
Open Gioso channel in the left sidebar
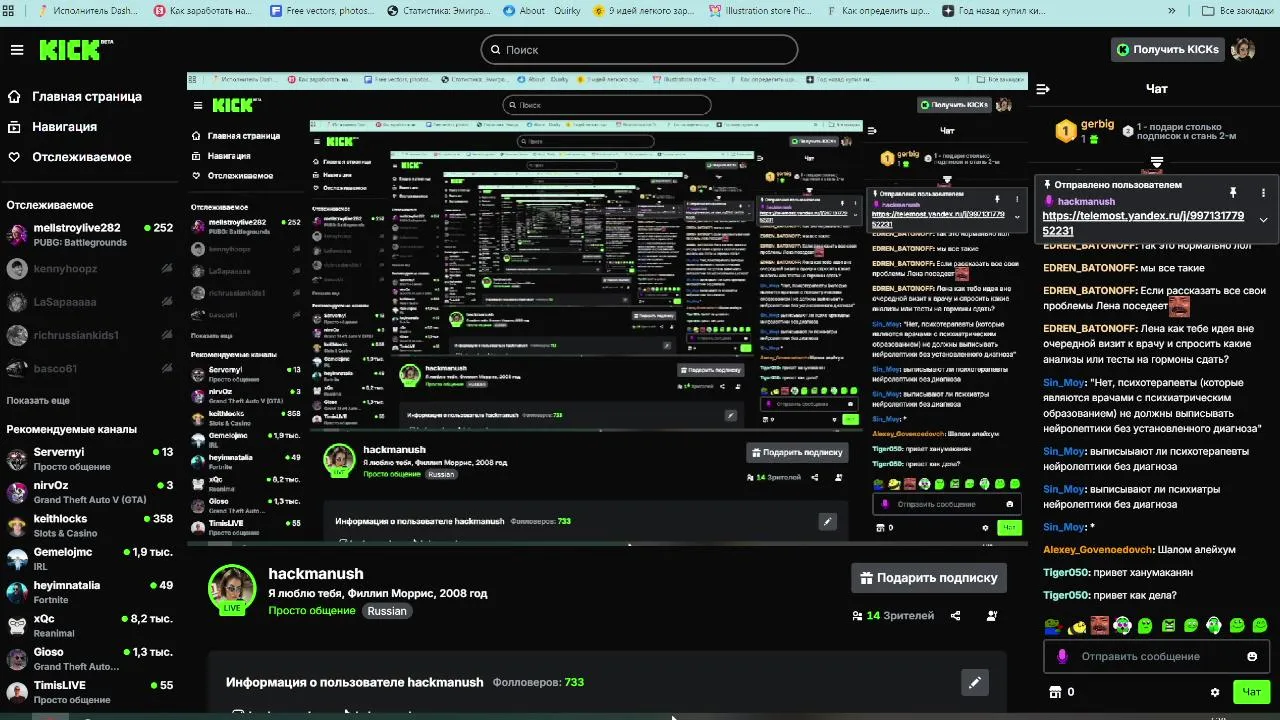point(90,659)
